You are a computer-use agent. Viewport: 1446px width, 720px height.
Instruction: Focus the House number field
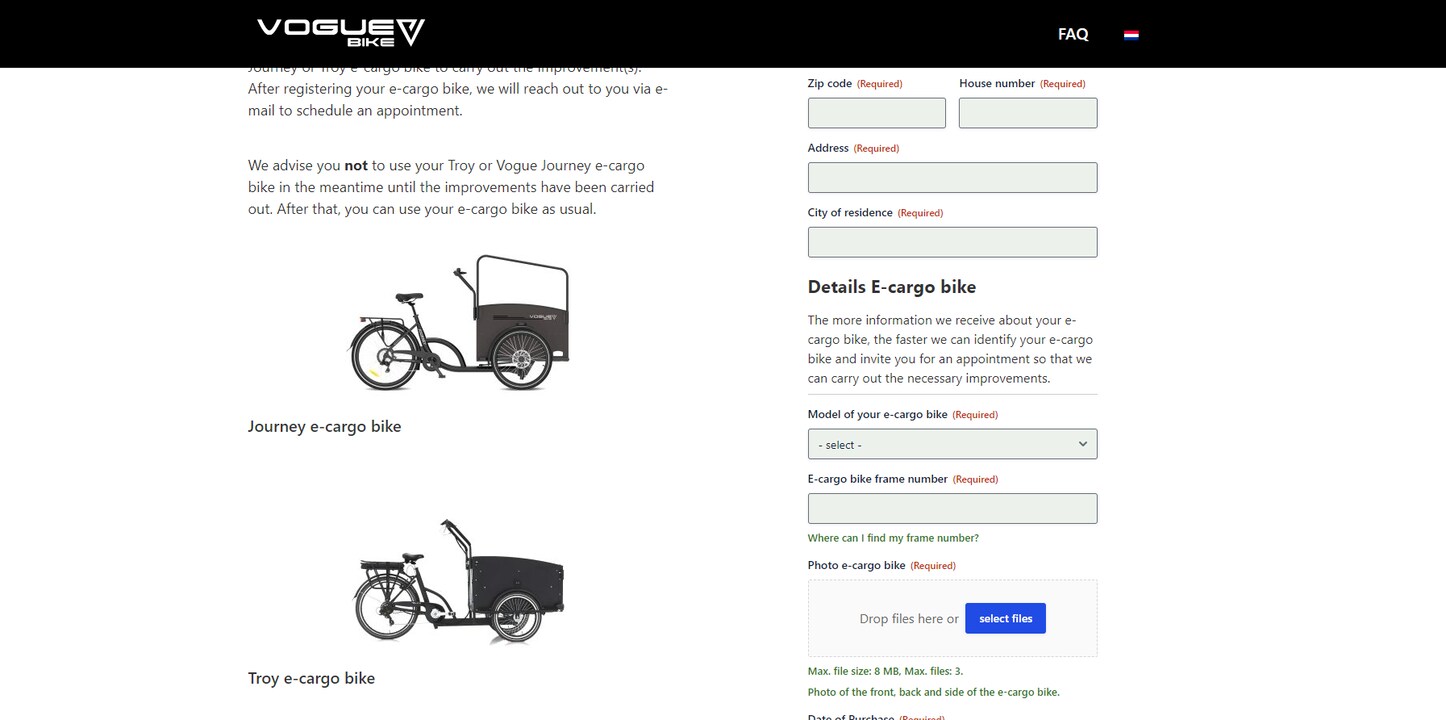click(1028, 113)
